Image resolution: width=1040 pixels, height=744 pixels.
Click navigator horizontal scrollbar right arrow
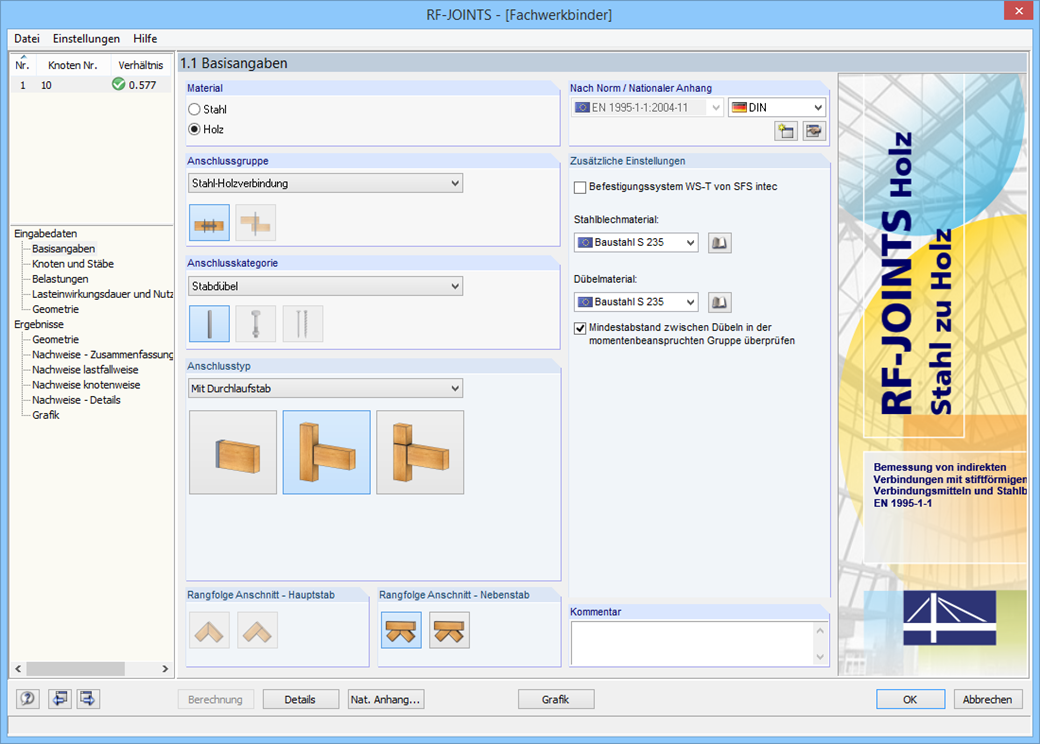[164, 669]
